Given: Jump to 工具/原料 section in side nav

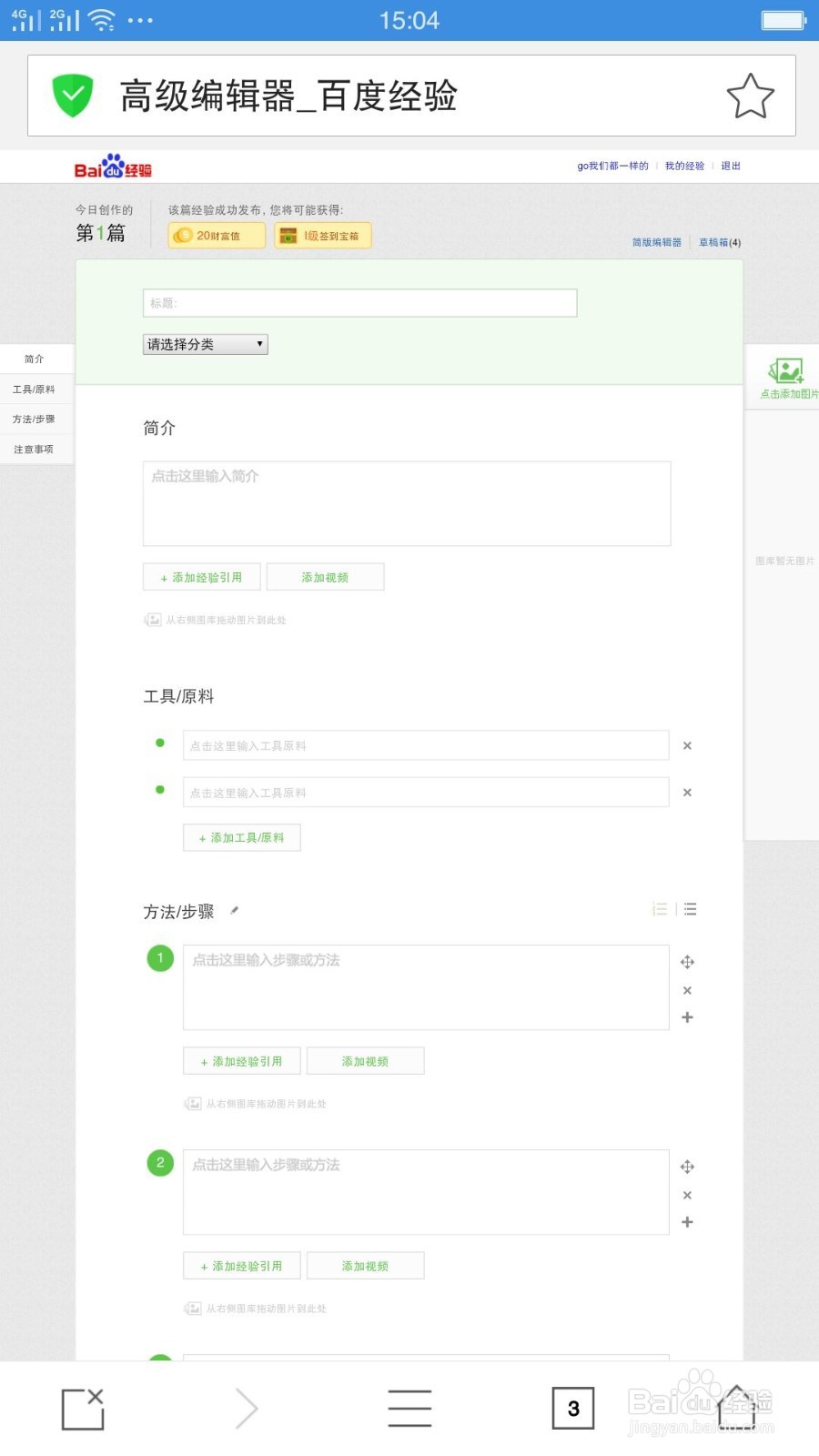Looking at the screenshot, I should [35, 389].
